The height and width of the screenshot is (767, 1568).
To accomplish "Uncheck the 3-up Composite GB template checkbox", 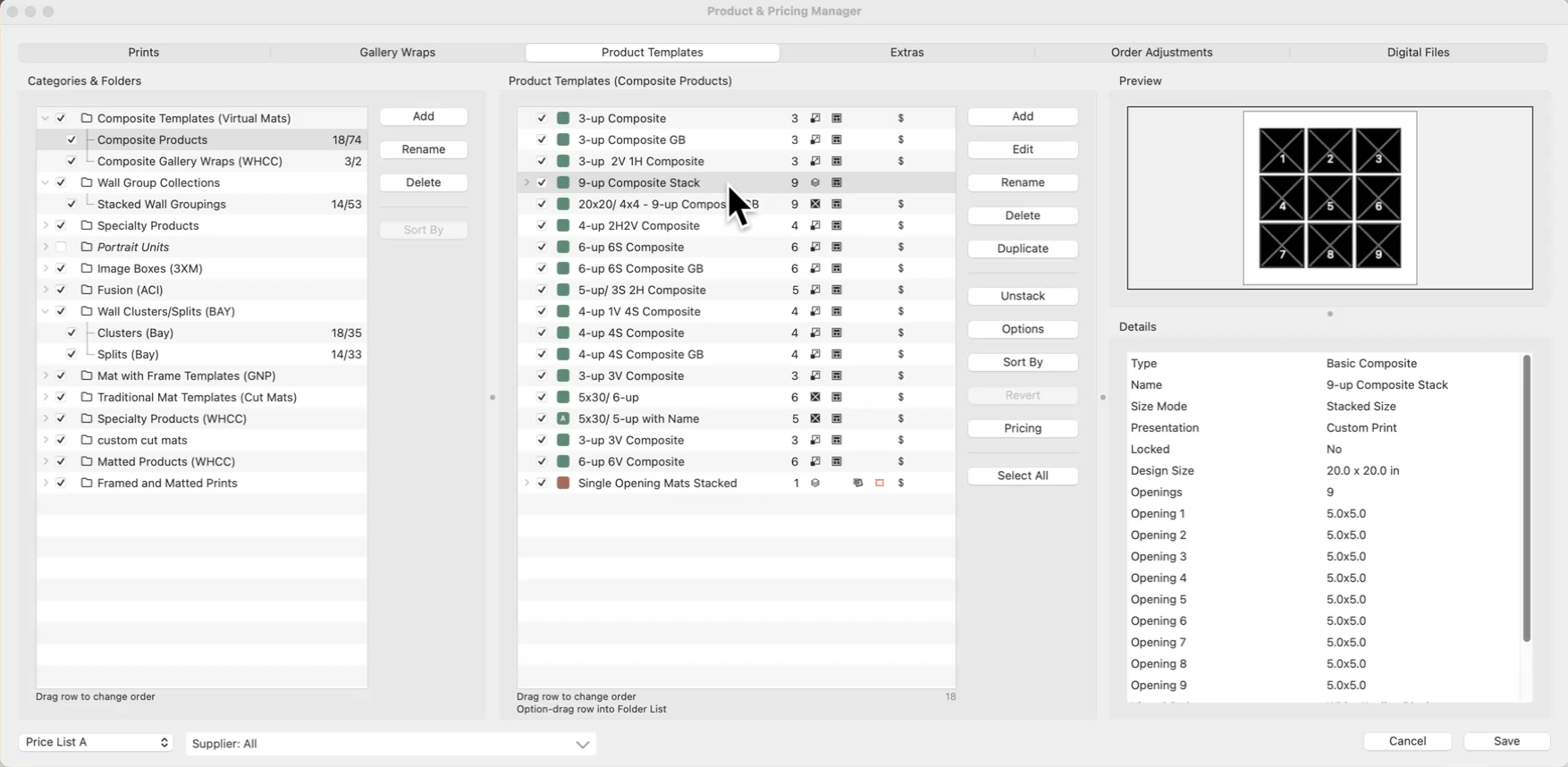I will (542, 139).
